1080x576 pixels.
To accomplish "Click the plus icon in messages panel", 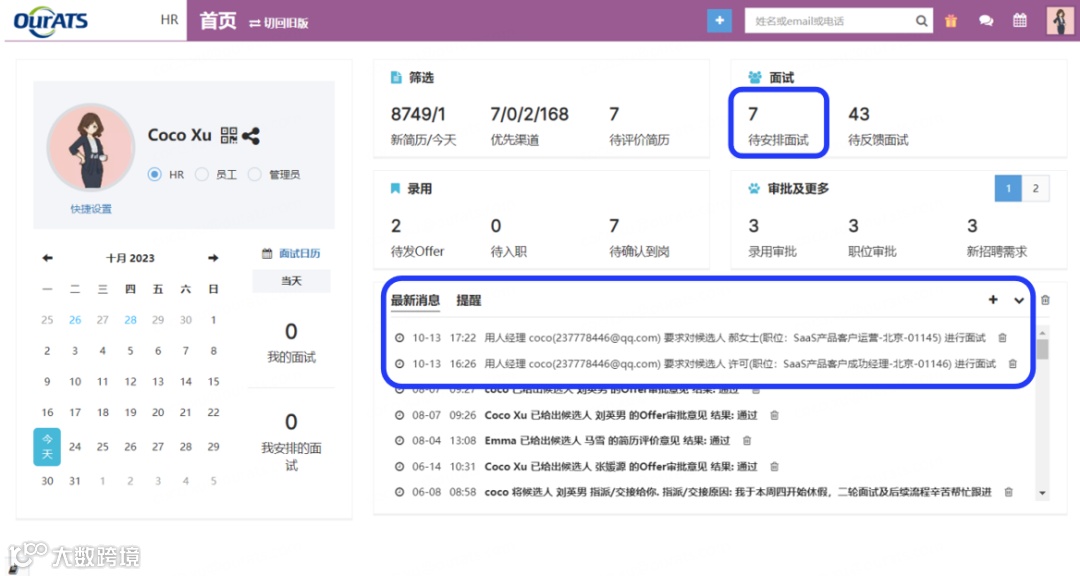I will pos(993,299).
